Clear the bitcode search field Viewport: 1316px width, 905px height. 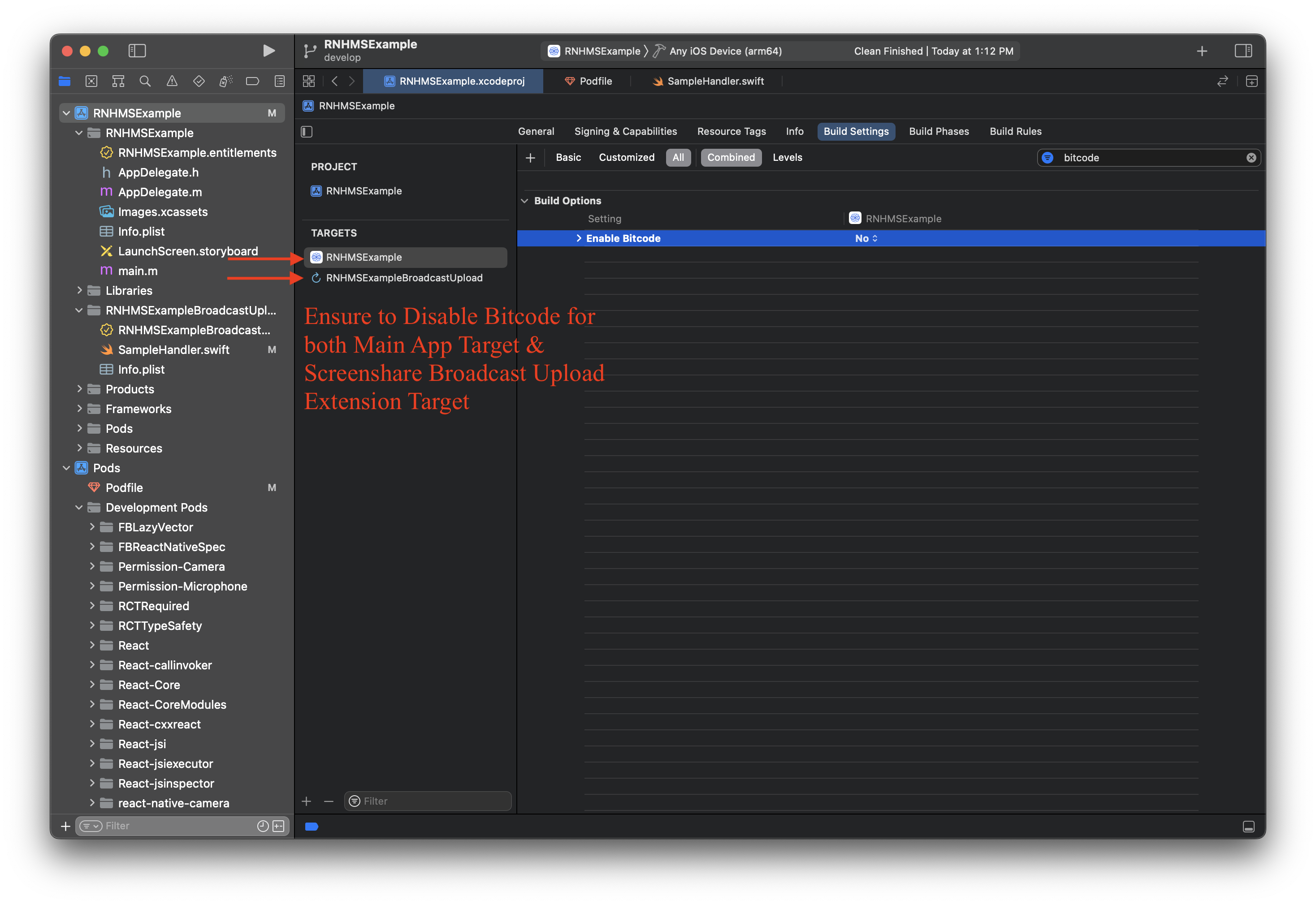tap(1251, 157)
